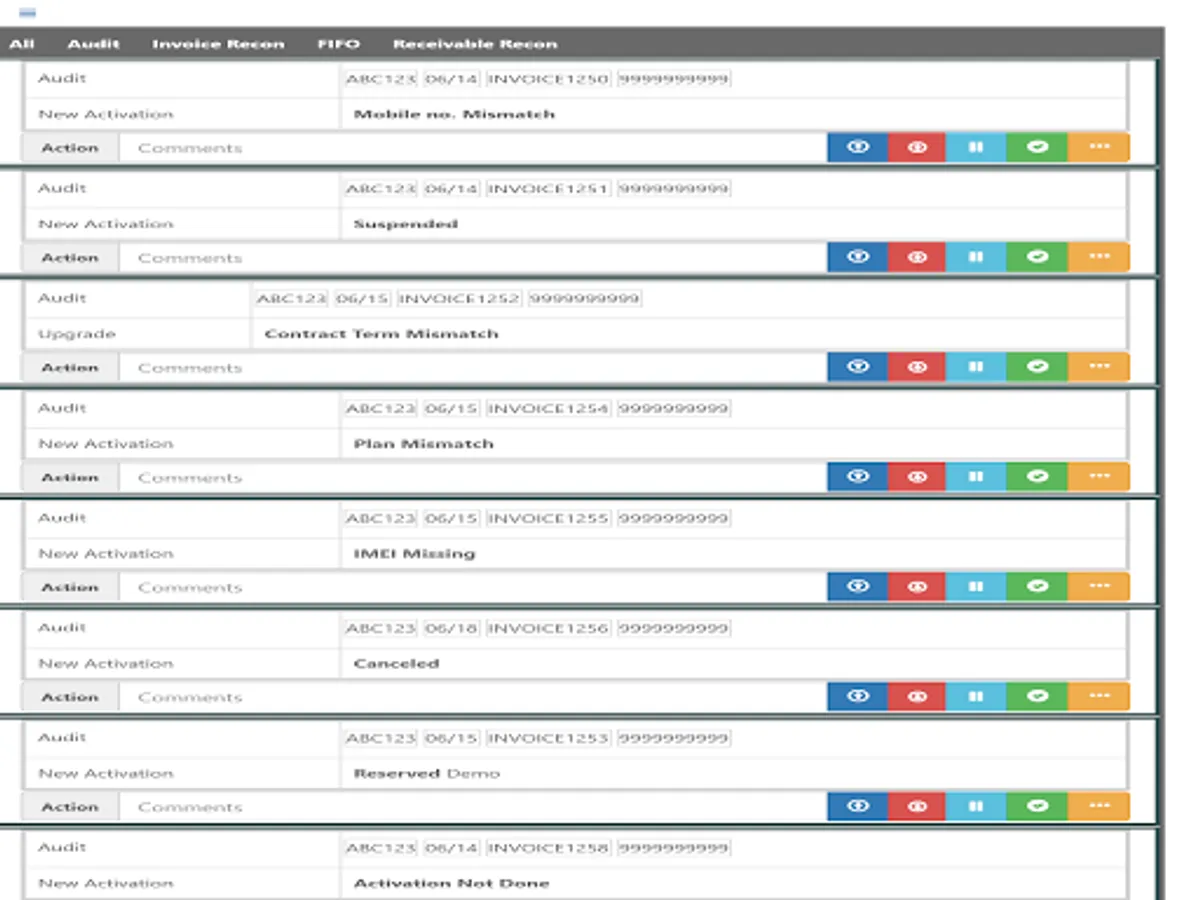Open orange ellipsis menu for Canceled row
Screen dimensions: 1200x900
coord(1098,697)
